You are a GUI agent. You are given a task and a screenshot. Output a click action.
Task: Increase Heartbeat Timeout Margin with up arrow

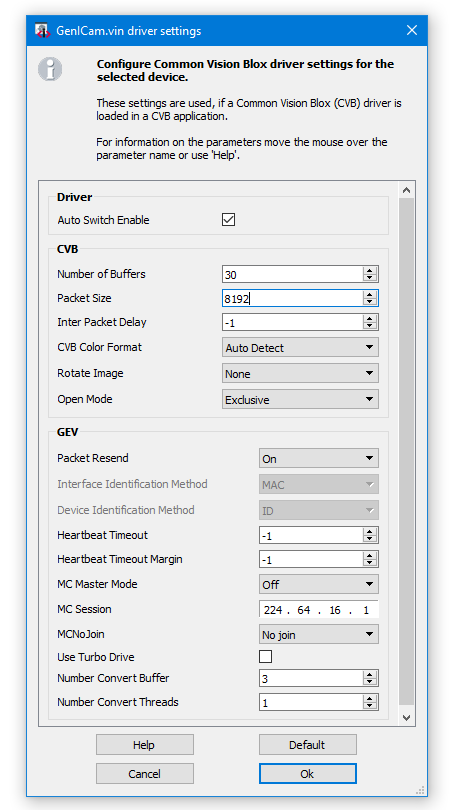(369, 556)
